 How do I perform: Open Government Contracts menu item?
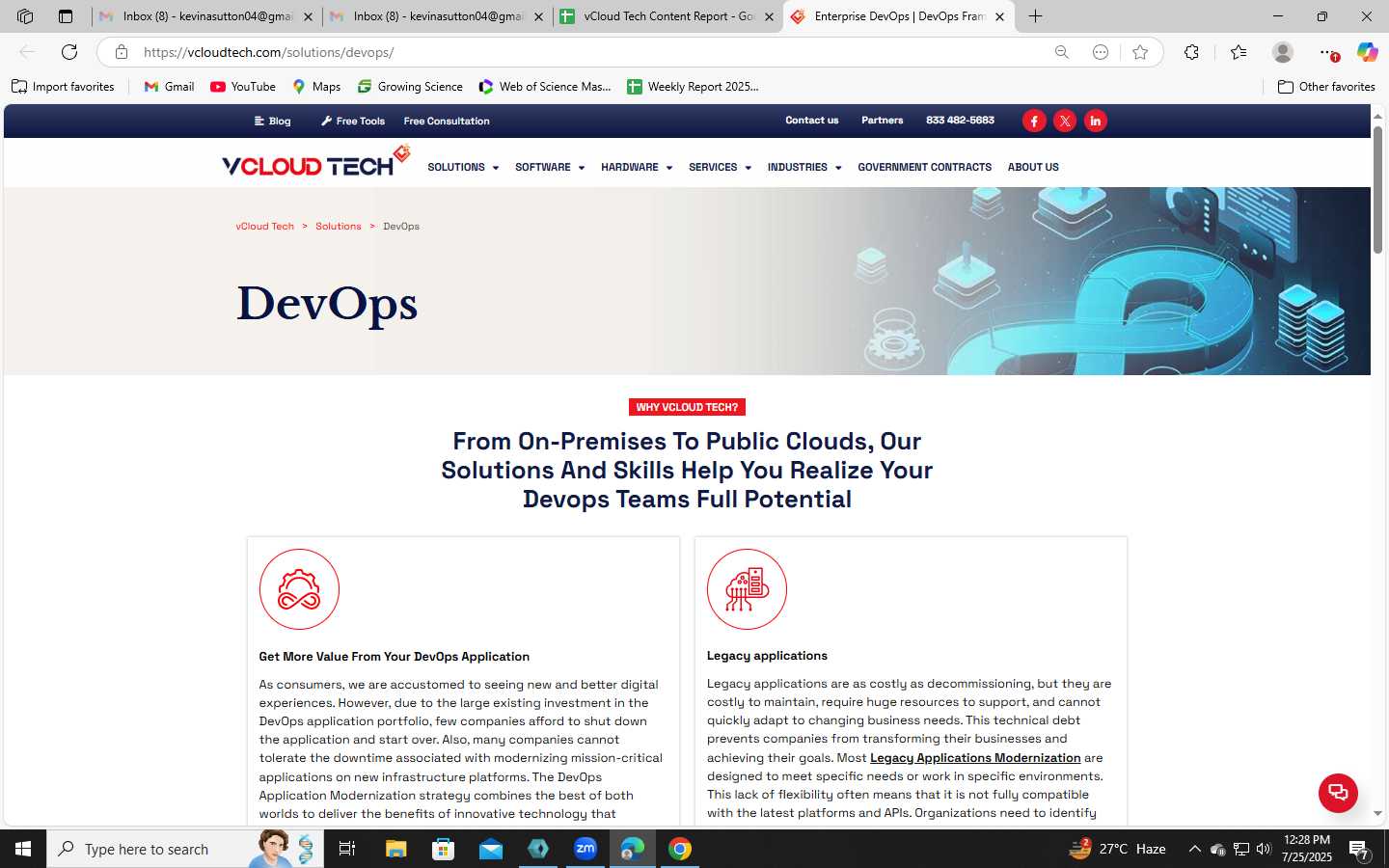click(924, 167)
